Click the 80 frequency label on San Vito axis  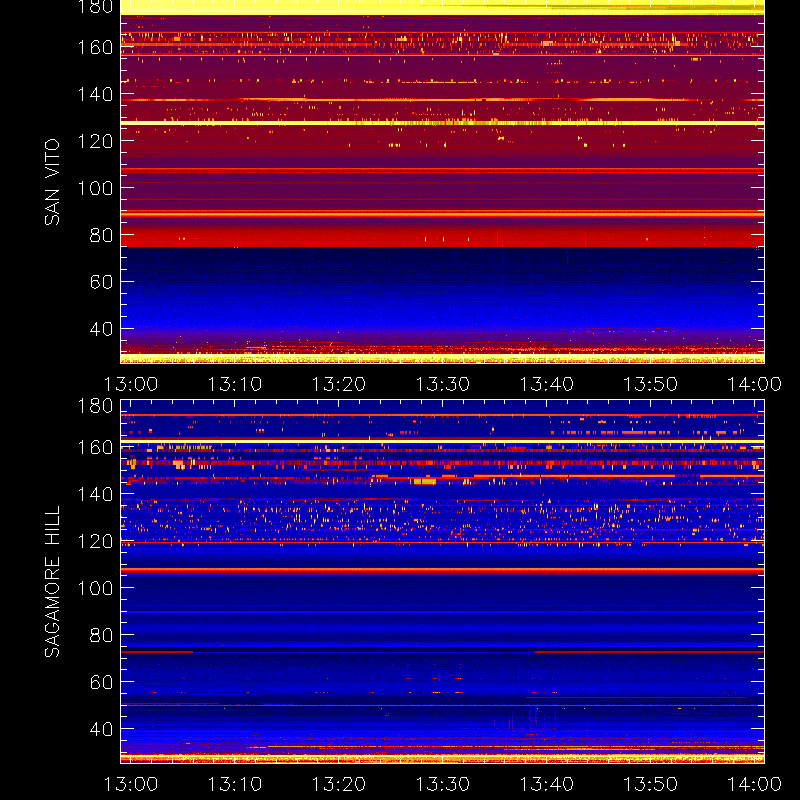pos(101,235)
